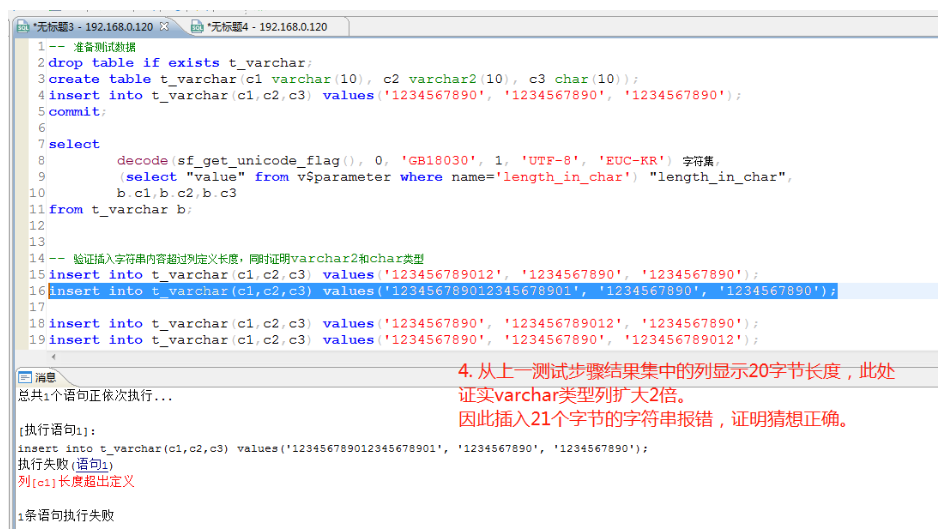The width and height of the screenshot is (948, 529).
Task: Click the highlighted insert statement on line 16
Action: tap(443, 291)
